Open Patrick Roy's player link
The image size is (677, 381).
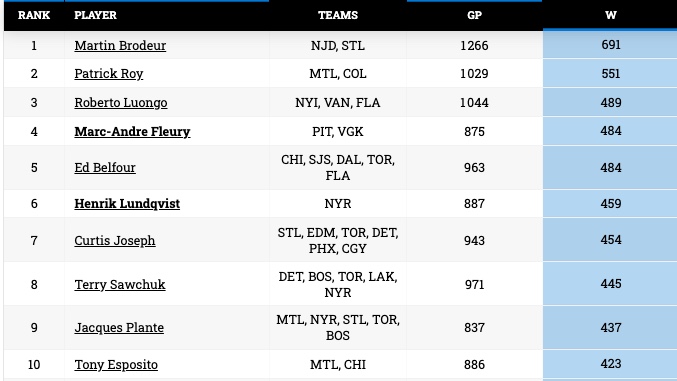108,73
